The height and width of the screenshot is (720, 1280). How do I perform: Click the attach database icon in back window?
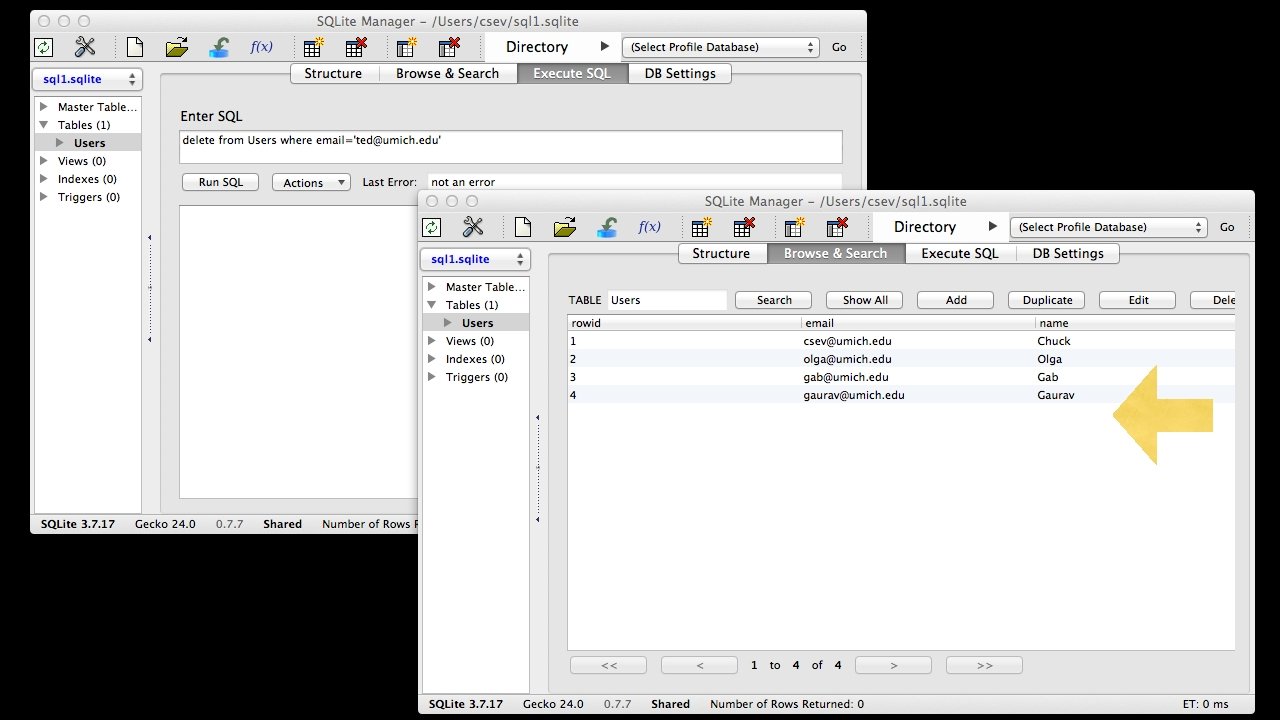pos(220,47)
